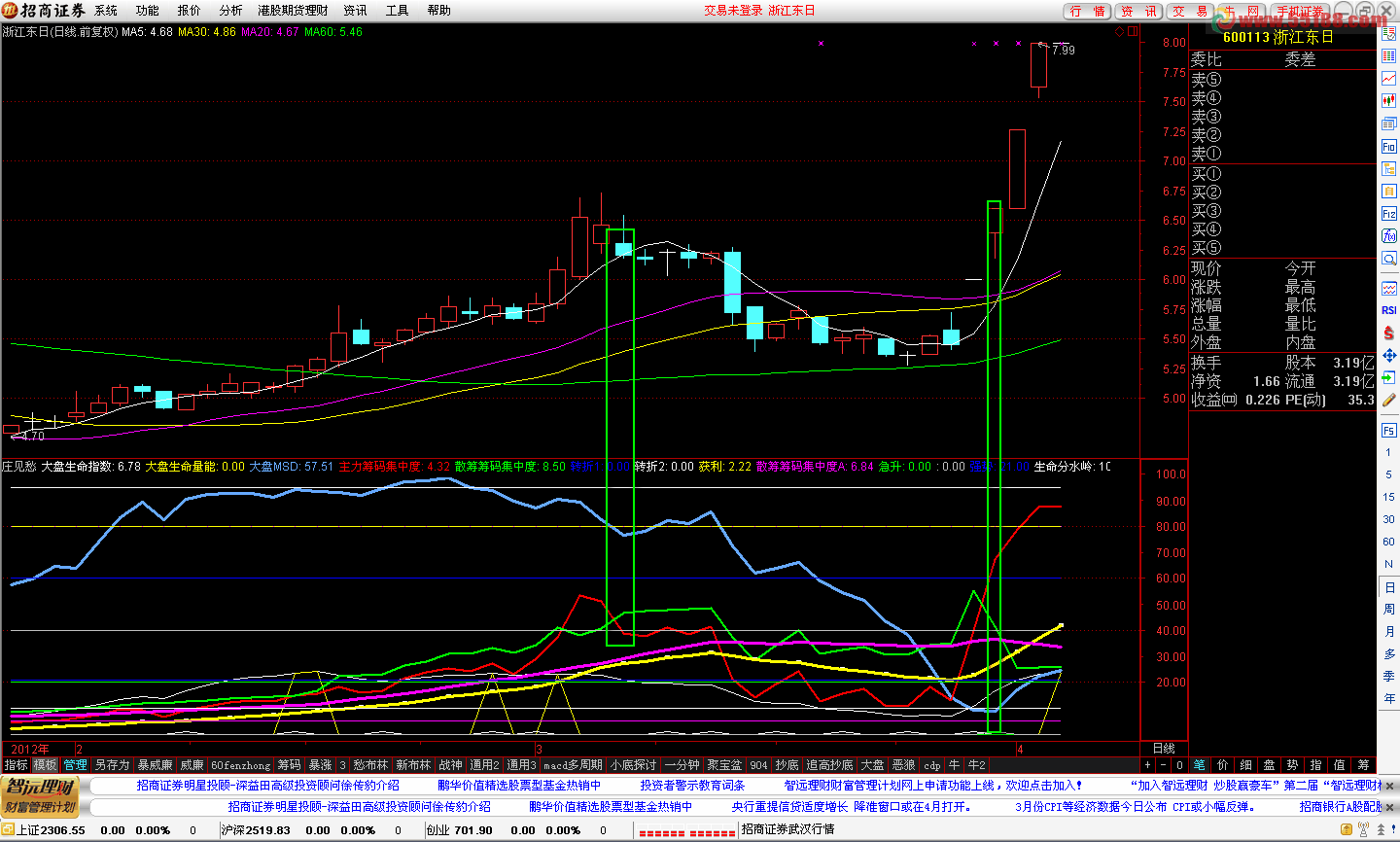
Task: Select the 筹码 indicator tab
Action: [289, 765]
